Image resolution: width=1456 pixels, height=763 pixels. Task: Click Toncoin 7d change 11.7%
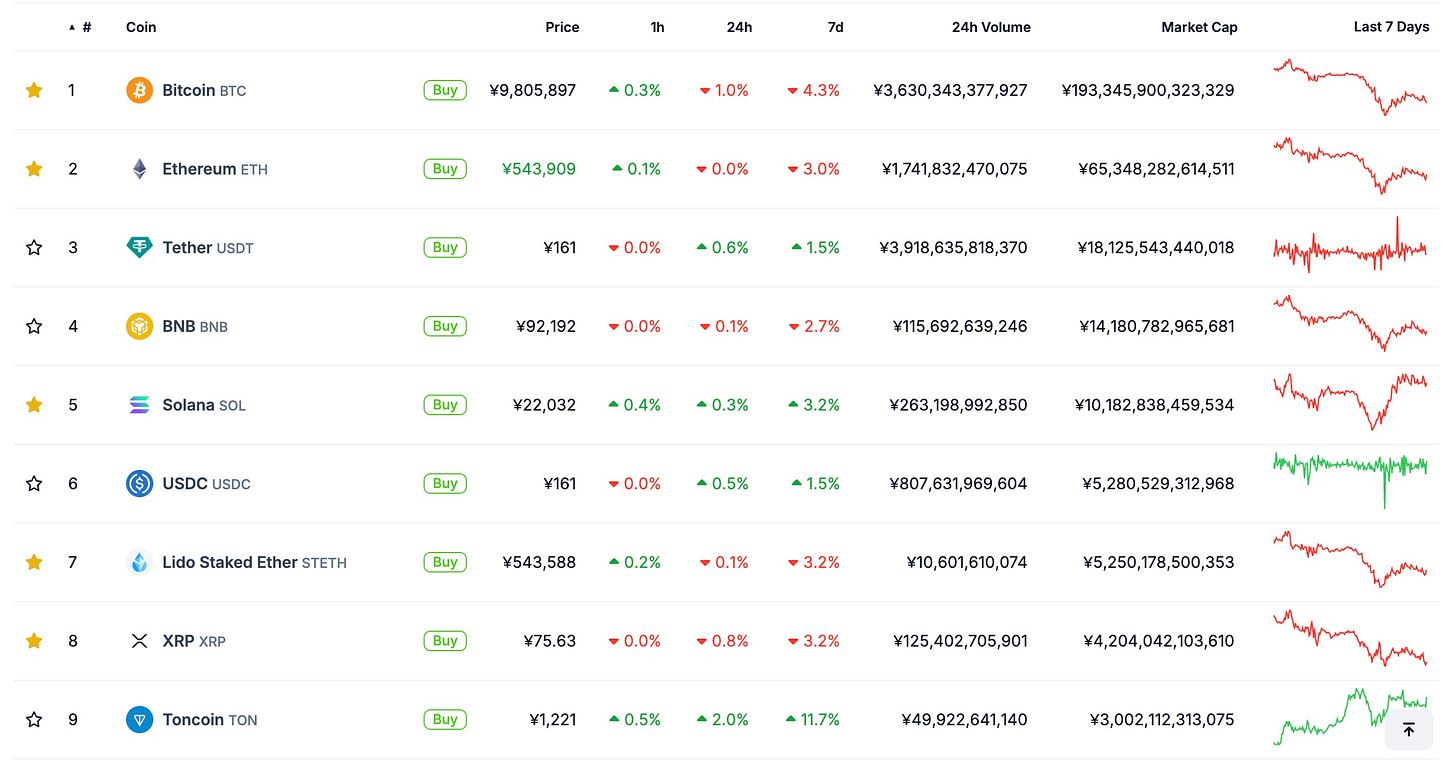coord(813,720)
